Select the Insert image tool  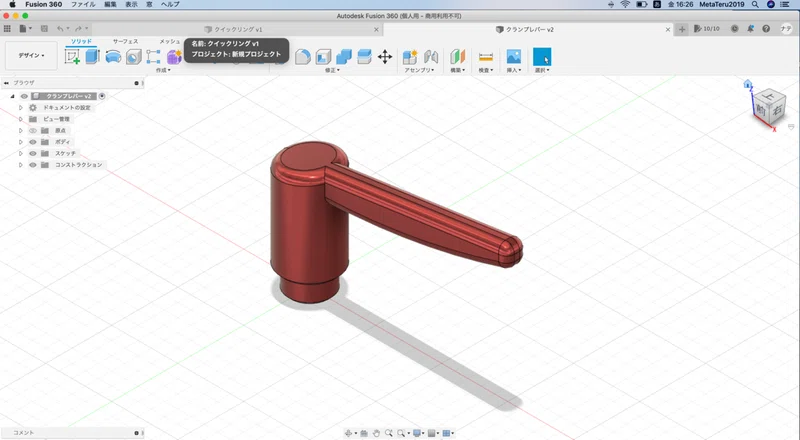pos(514,57)
